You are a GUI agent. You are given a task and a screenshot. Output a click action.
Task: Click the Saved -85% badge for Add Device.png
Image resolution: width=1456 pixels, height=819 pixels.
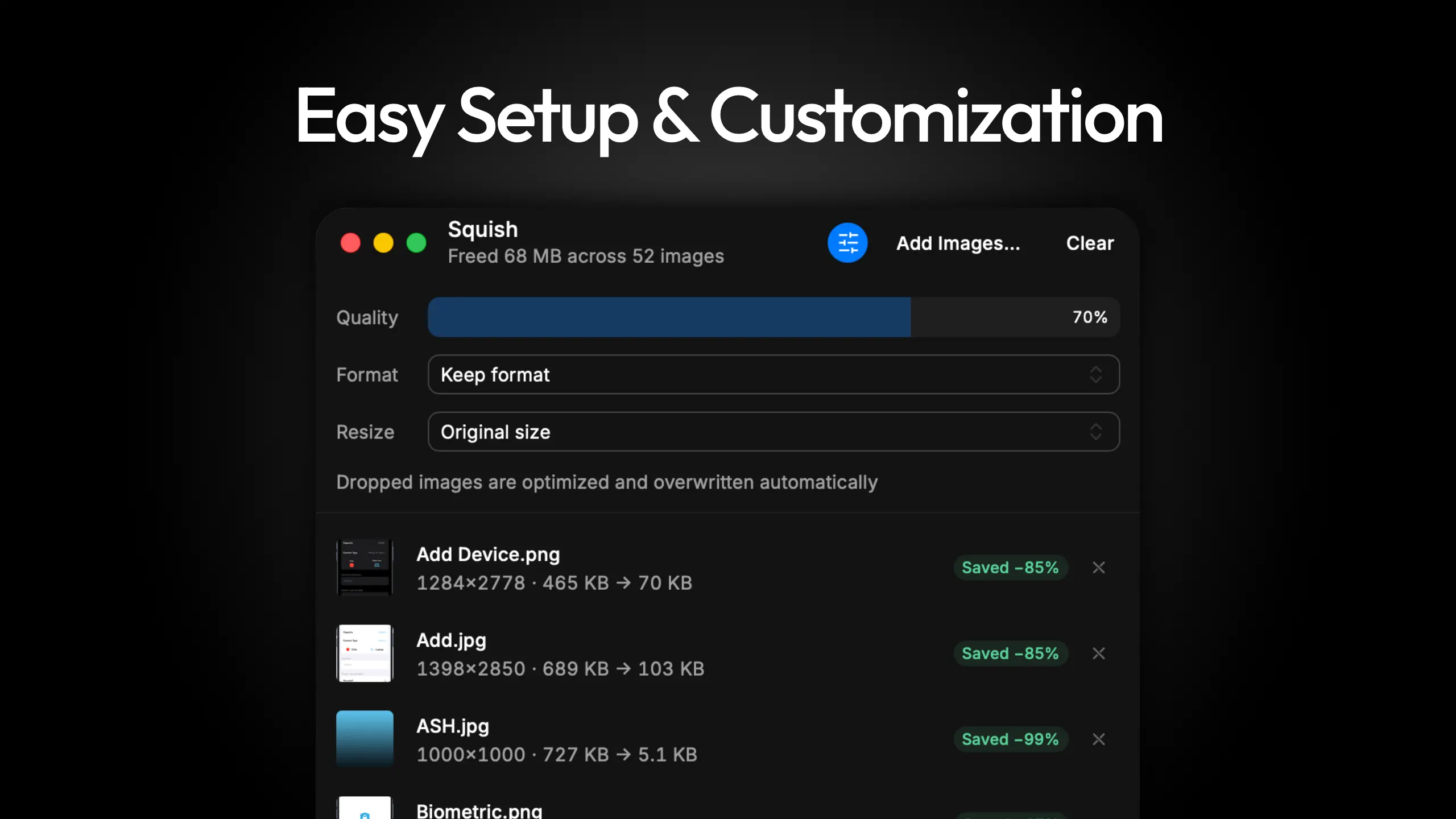1011,568
